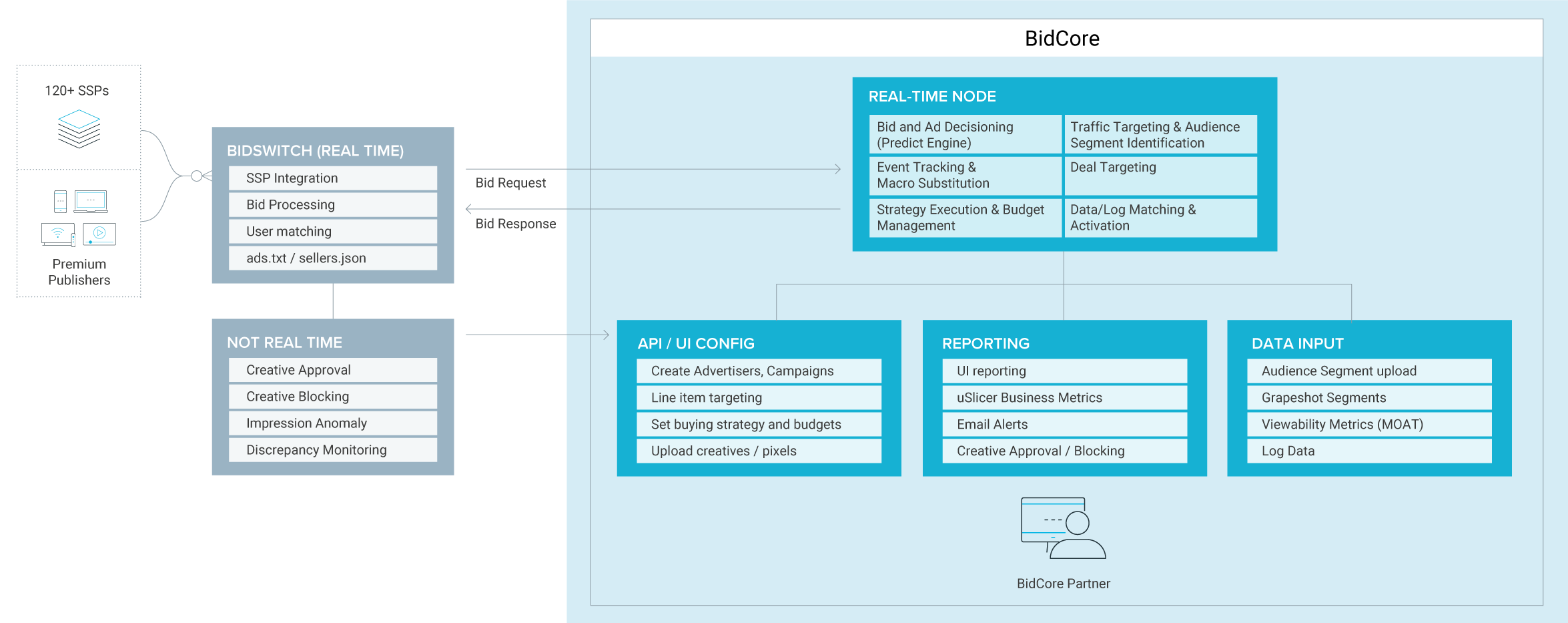Select the Impression Anomaly row
Viewport: 1568px width, 623px height.
coord(333,423)
